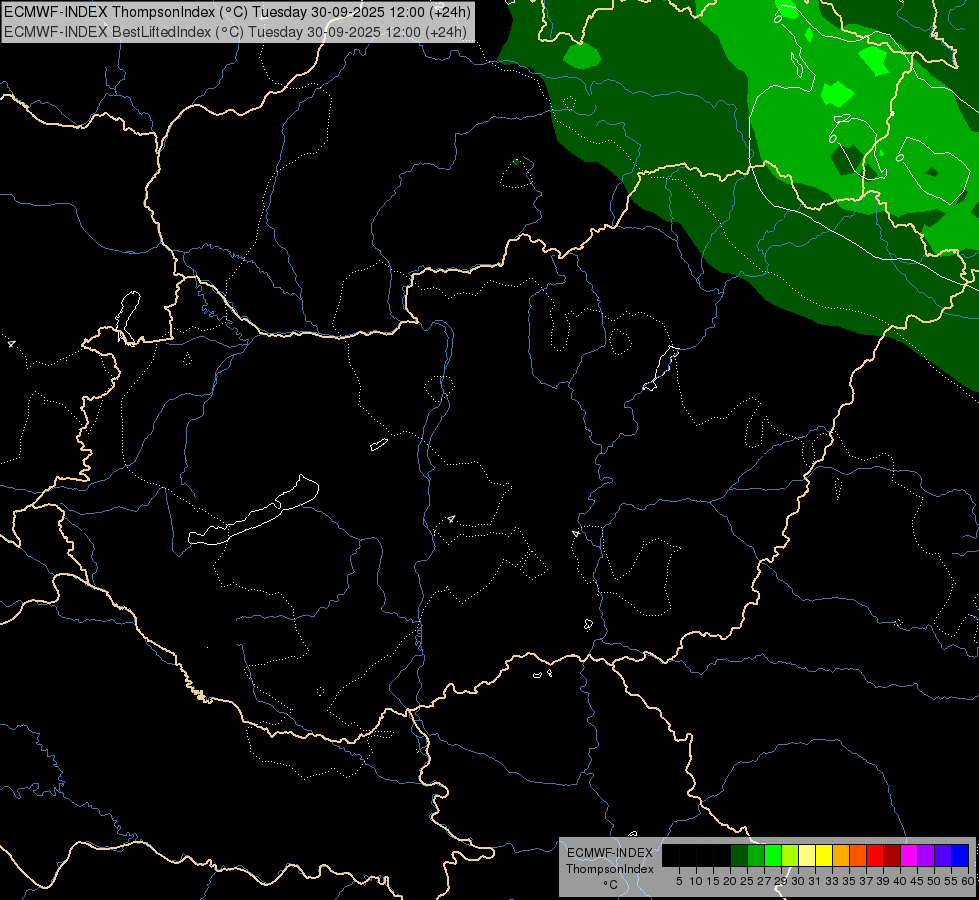Click the first black swatch in the legend
Screen dimensions: 979x900
pos(671,855)
